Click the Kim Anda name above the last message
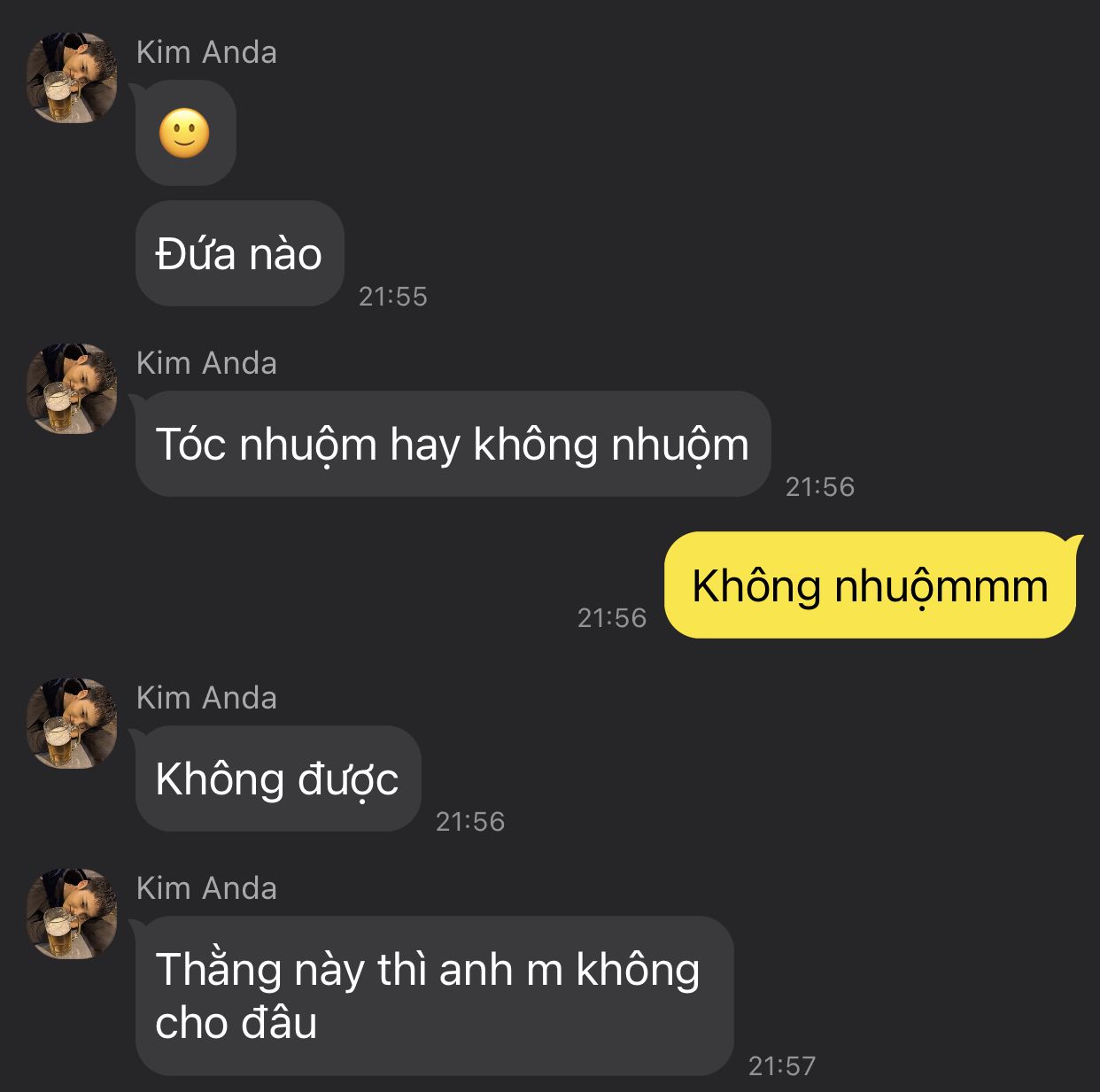Screen dimensions: 1100x1092 point(206,888)
